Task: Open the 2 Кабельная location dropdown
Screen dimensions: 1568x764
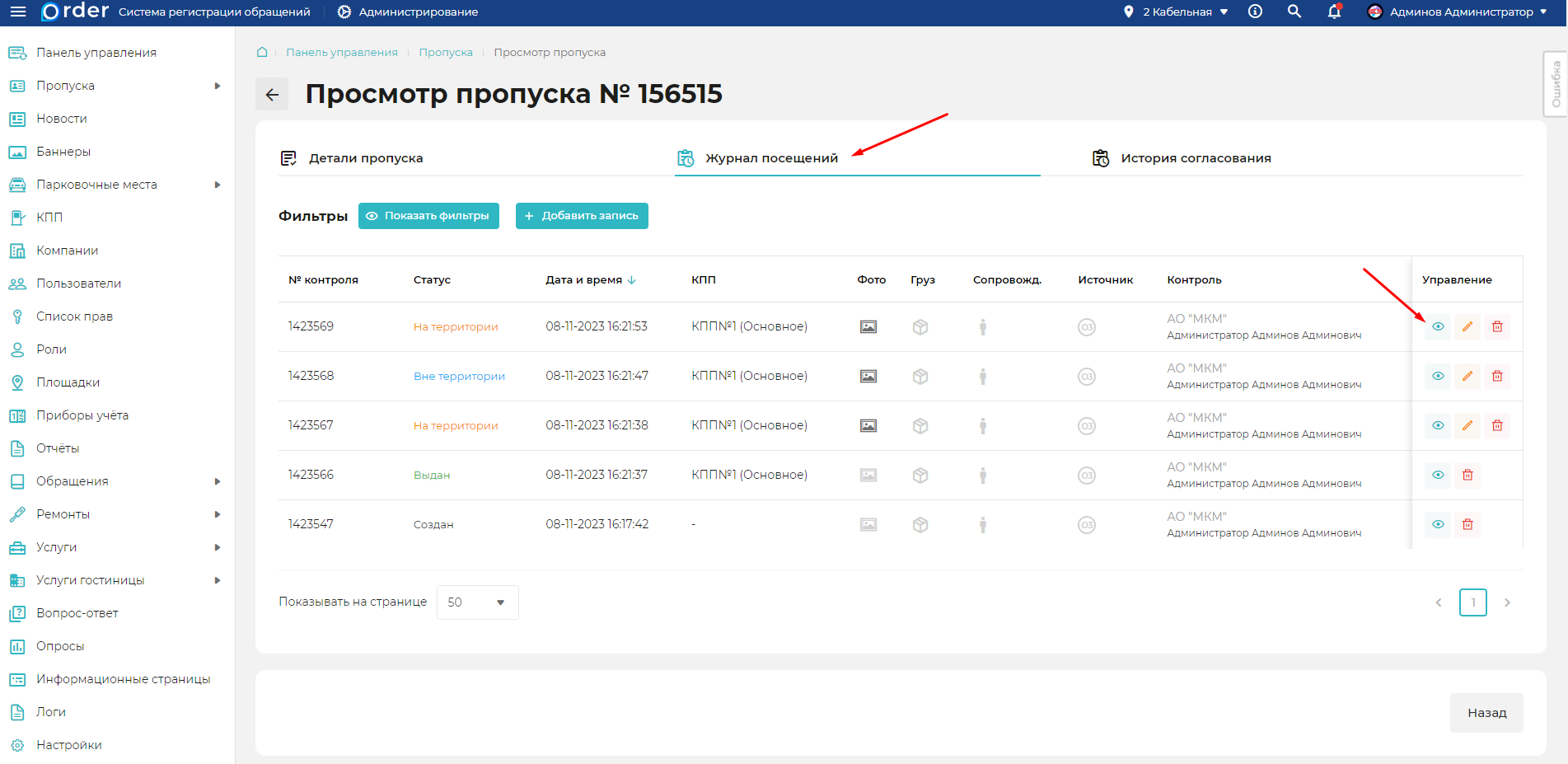Action: pos(1177,12)
